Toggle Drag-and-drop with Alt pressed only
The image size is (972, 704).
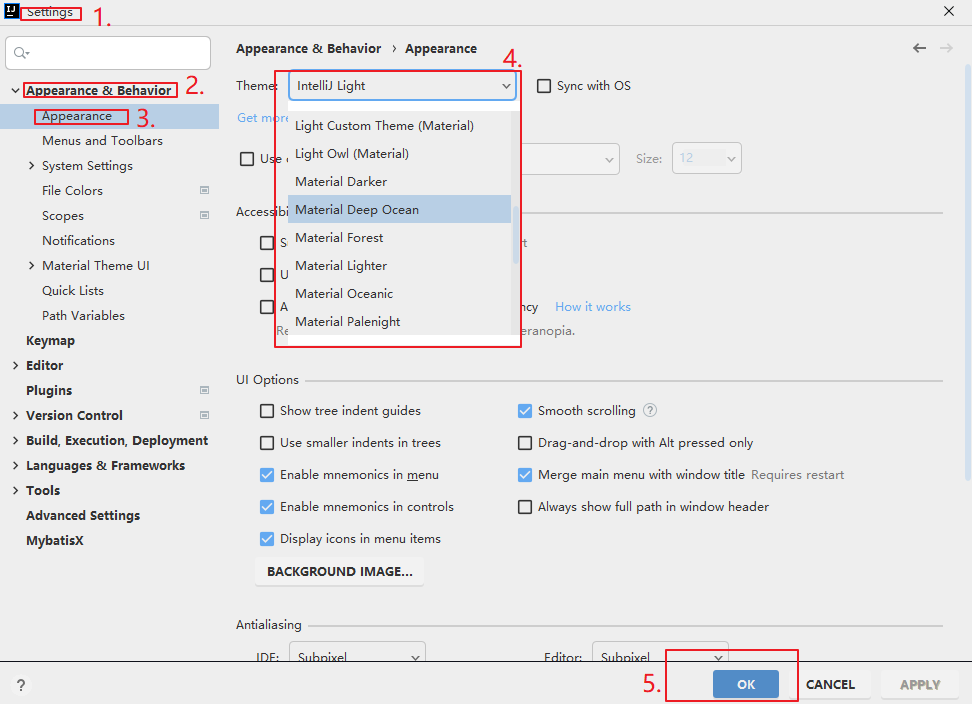pos(524,443)
